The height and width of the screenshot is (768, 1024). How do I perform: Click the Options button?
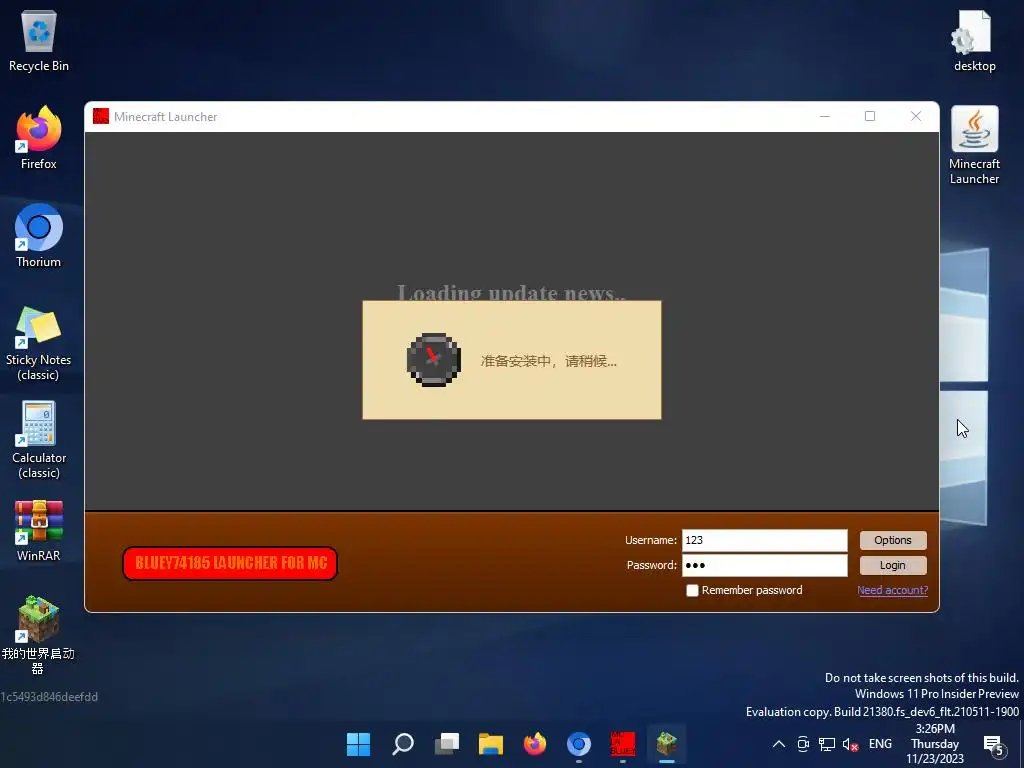[893, 540]
